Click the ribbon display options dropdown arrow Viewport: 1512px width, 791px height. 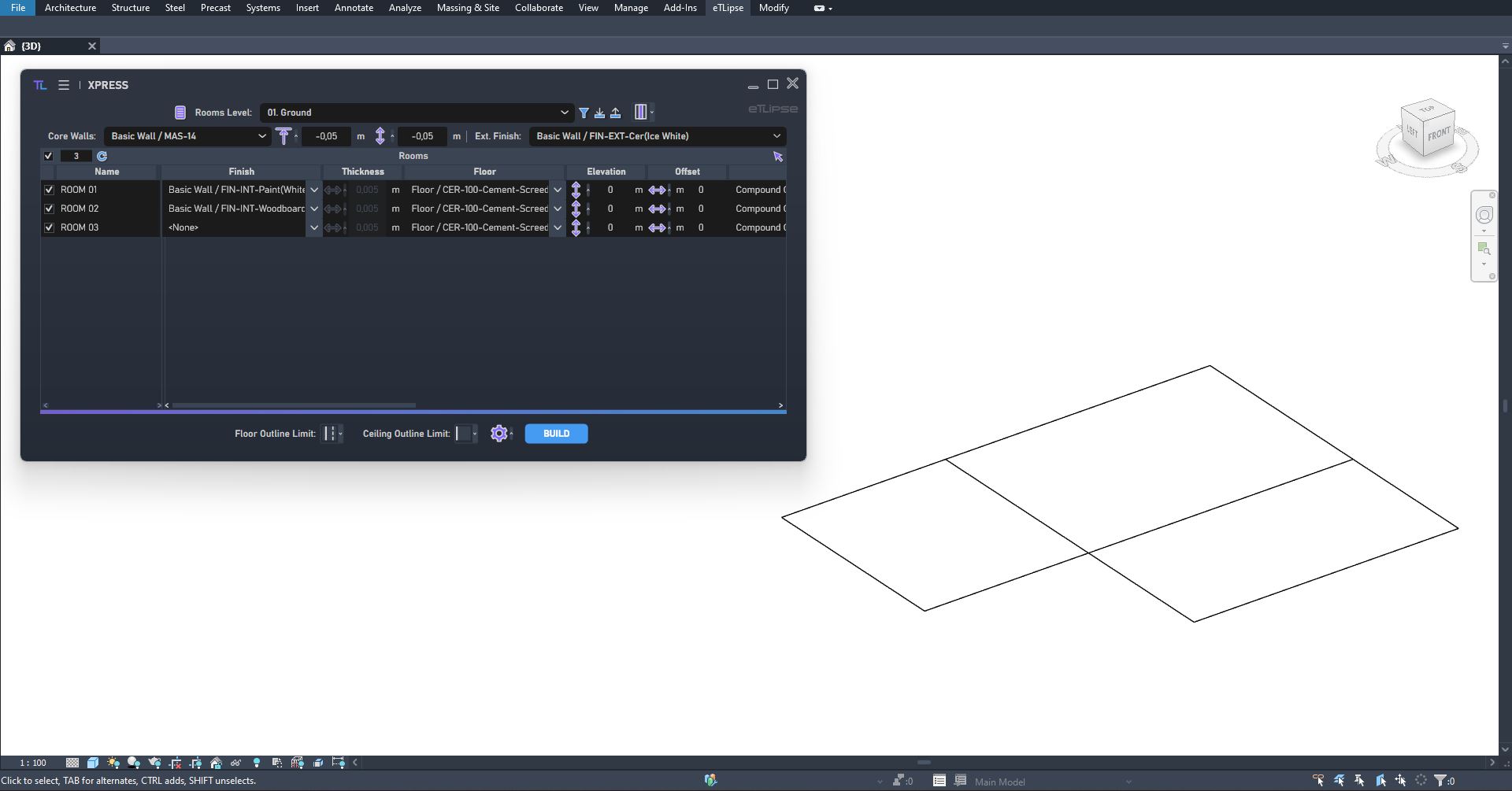click(x=830, y=9)
